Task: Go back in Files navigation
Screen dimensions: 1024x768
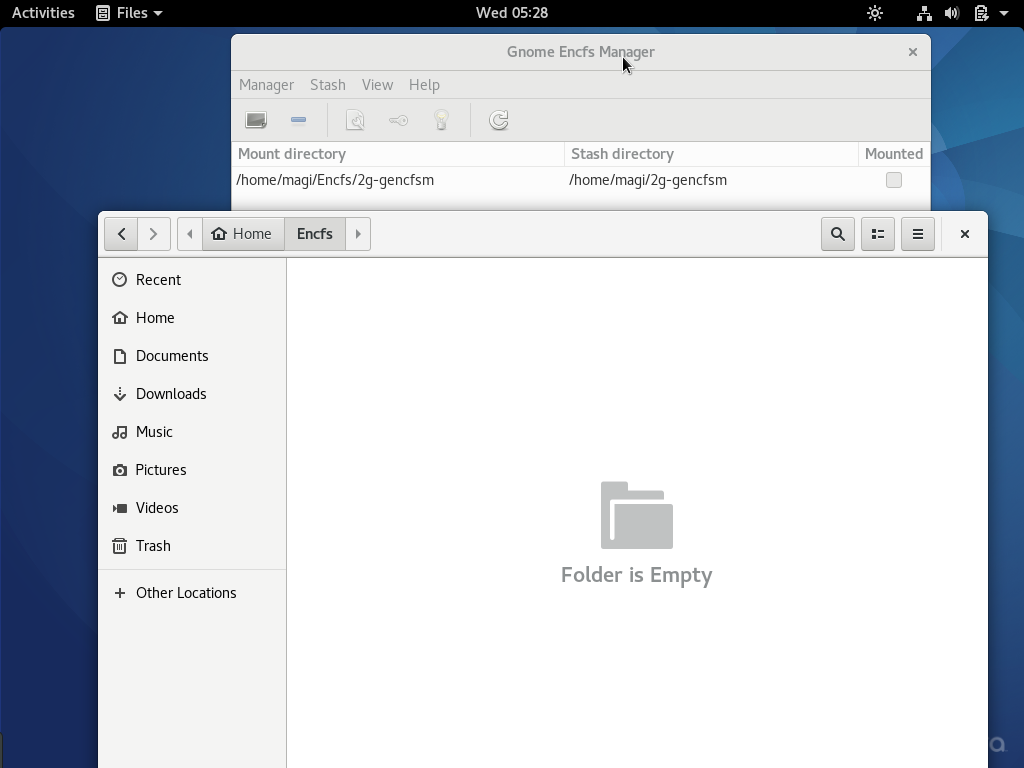Action: pos(121,234)
